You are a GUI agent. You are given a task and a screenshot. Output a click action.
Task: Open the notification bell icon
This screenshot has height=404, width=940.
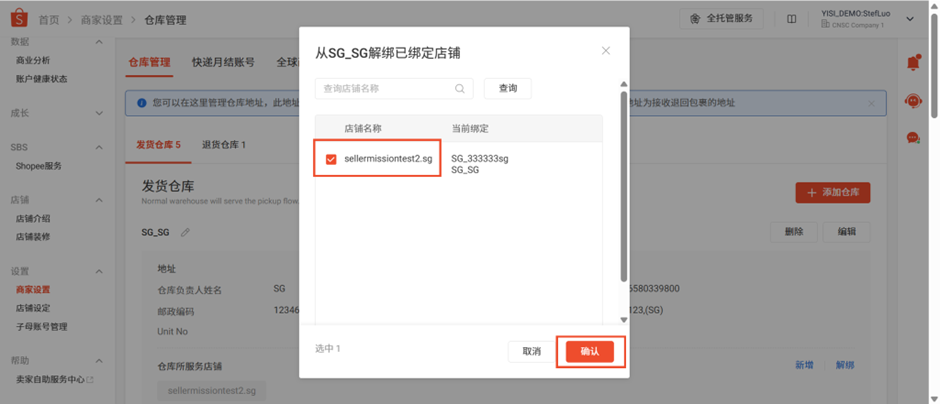(x=913, y=62)
